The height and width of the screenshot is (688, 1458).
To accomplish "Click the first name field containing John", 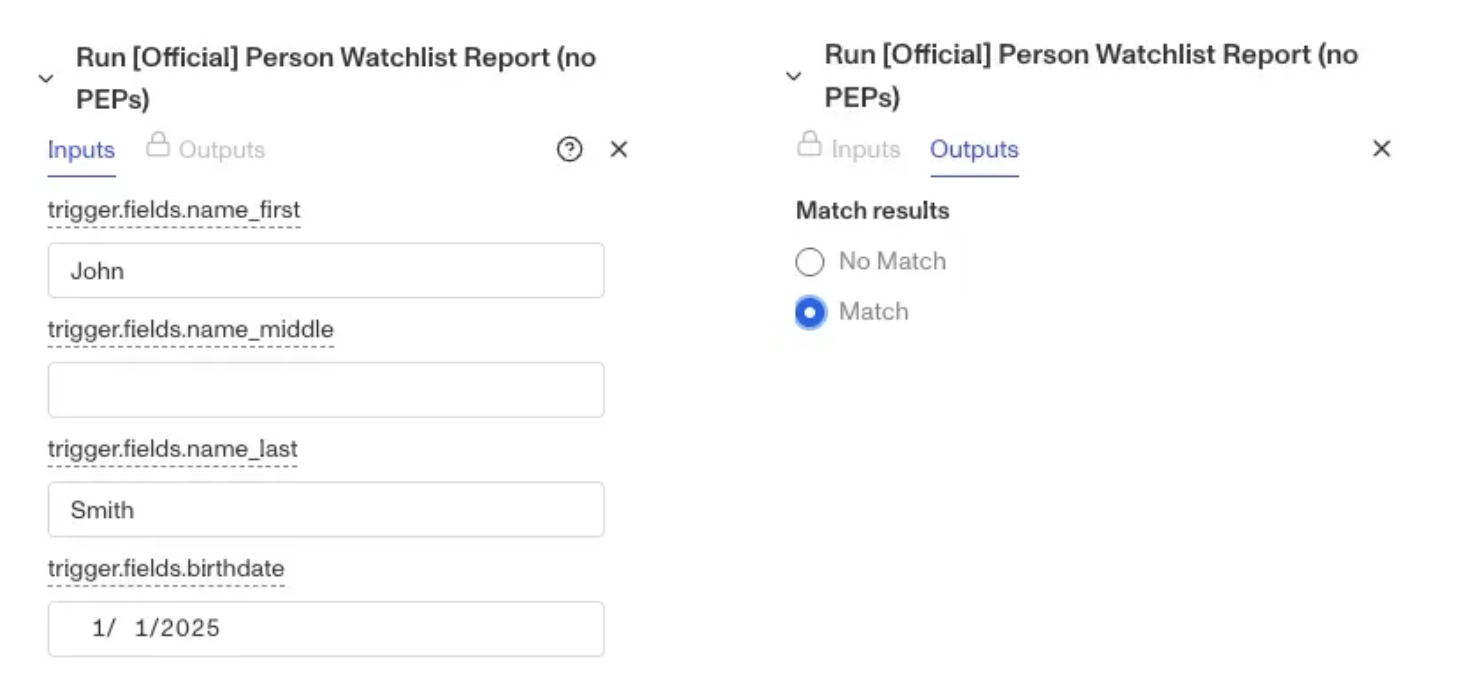I will click(326, 270).
